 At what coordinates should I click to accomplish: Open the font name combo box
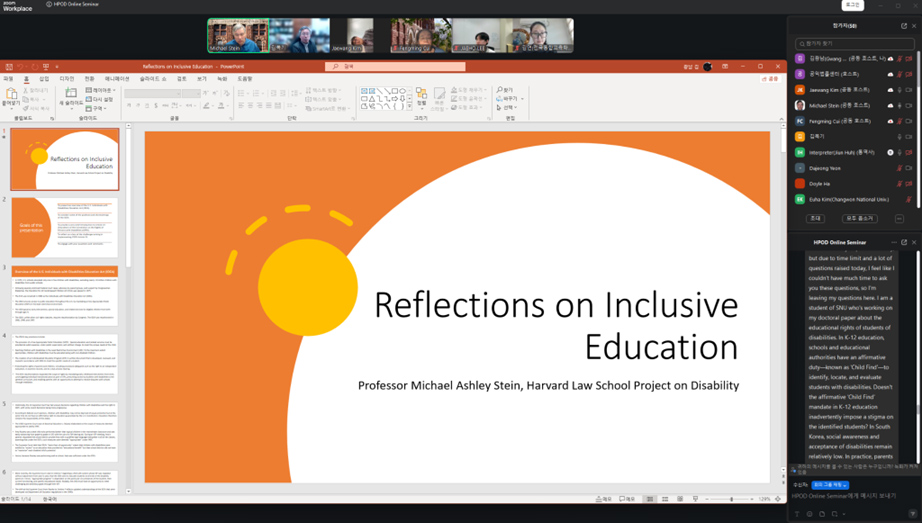(x=152, y=94)
